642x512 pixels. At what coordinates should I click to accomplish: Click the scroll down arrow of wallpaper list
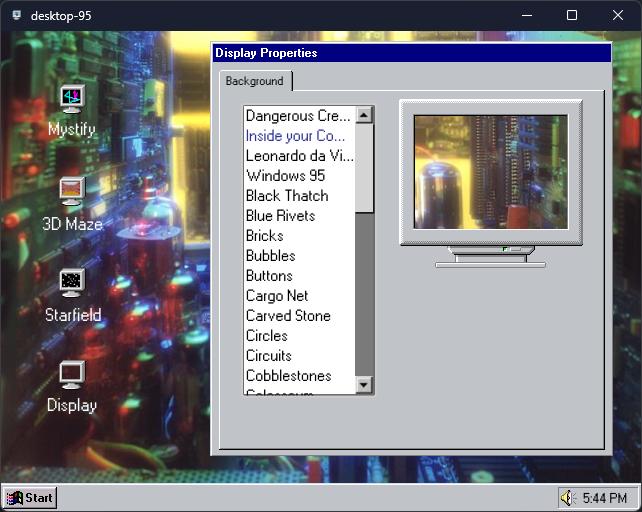[x=364, y=385]
